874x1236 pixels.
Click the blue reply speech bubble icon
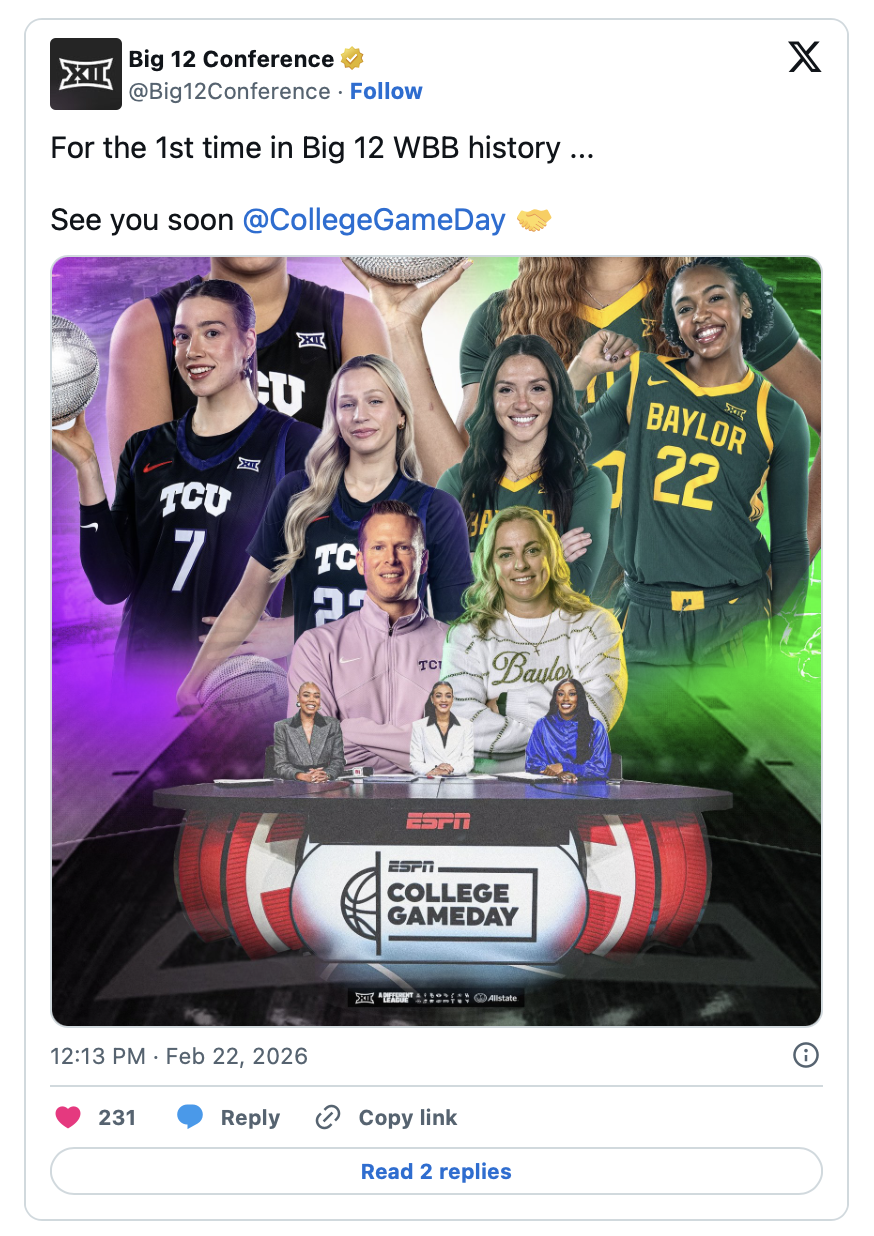coord(190,1118)
